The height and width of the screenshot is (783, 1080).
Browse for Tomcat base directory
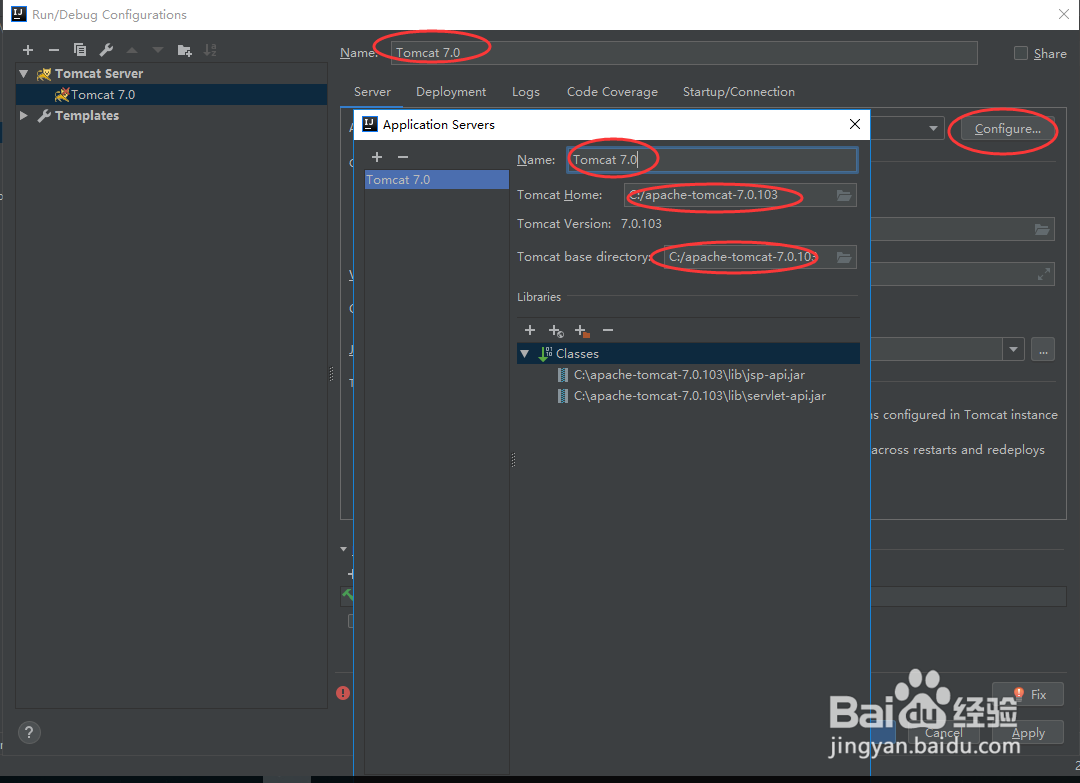click(843, 257)
